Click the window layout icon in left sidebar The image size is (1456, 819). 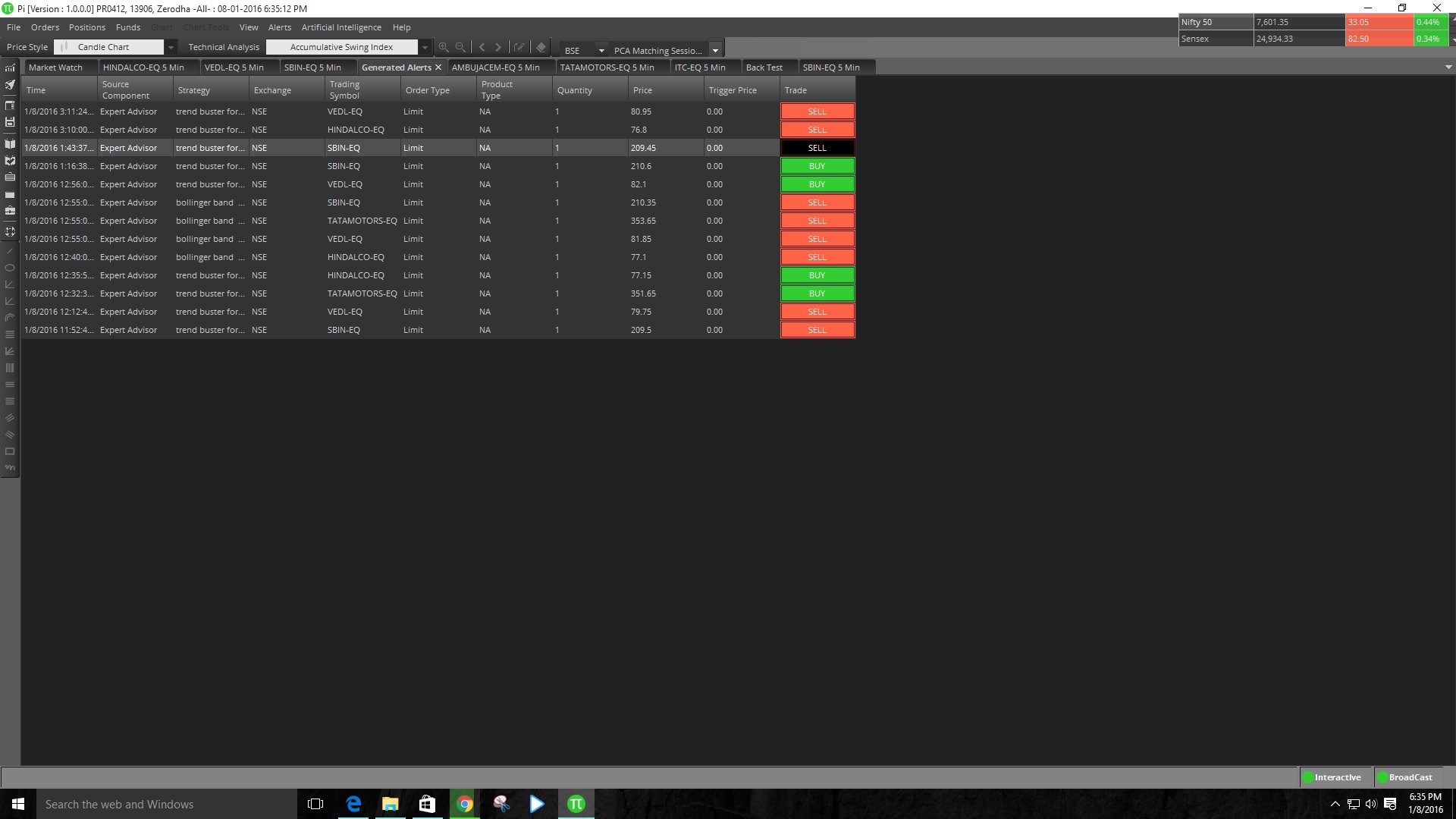click(10, 105)
